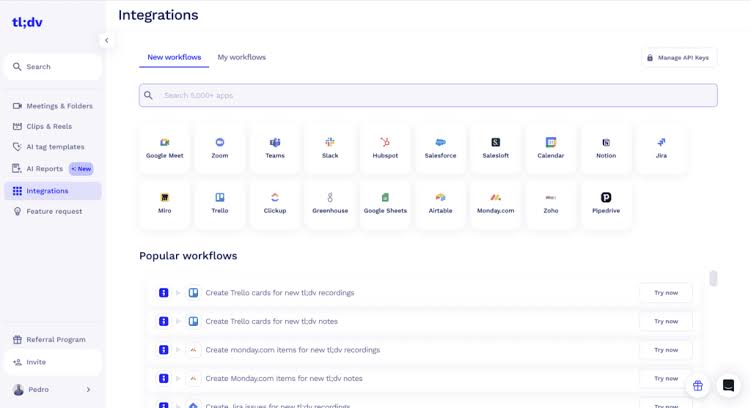Switch to the New workflows tab
Screen dimensions: 751x408
174,57
